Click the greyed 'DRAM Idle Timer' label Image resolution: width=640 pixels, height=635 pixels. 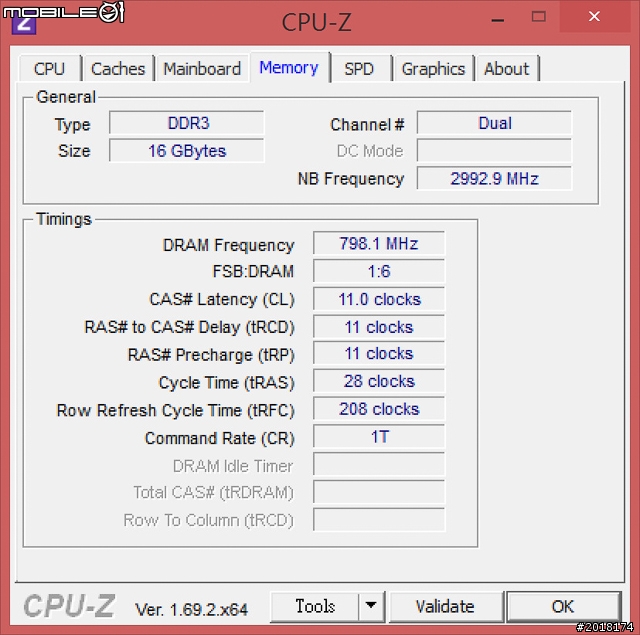tap(233, 466)
